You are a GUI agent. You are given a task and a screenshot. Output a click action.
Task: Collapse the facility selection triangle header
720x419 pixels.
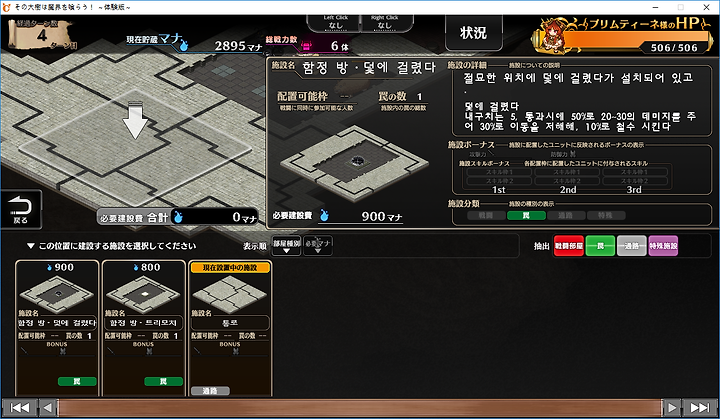tap(30, 246)
